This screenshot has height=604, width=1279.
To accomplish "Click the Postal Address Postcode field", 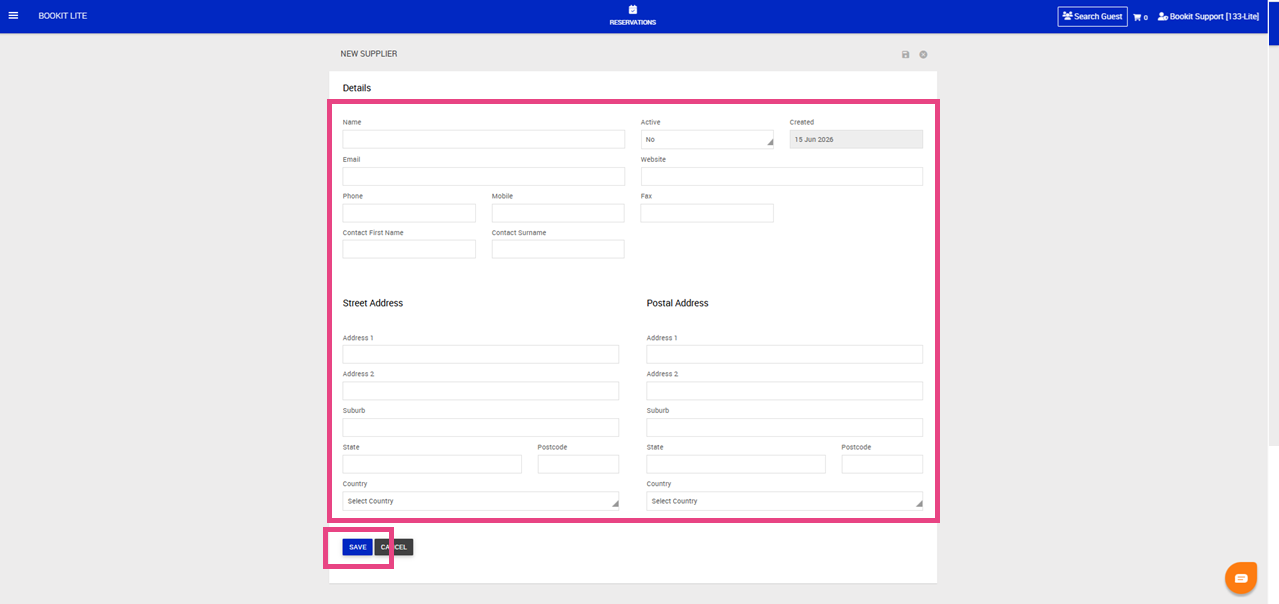I will pyautogui.click(x=882, y=464).
